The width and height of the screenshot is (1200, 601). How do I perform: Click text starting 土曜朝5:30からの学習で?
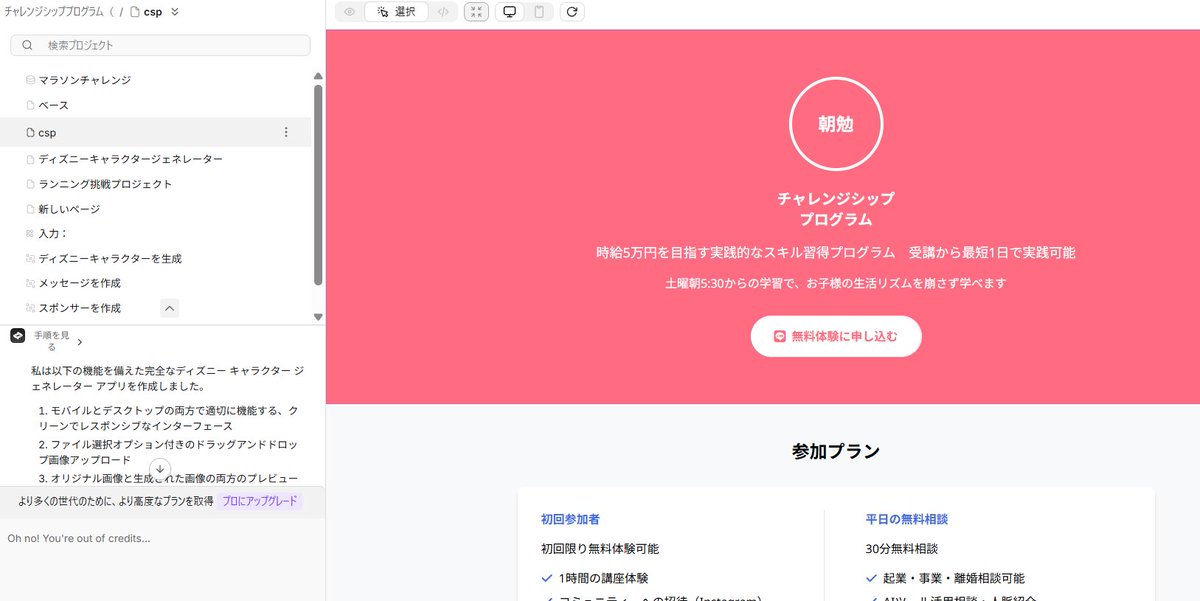pos(836,283)
